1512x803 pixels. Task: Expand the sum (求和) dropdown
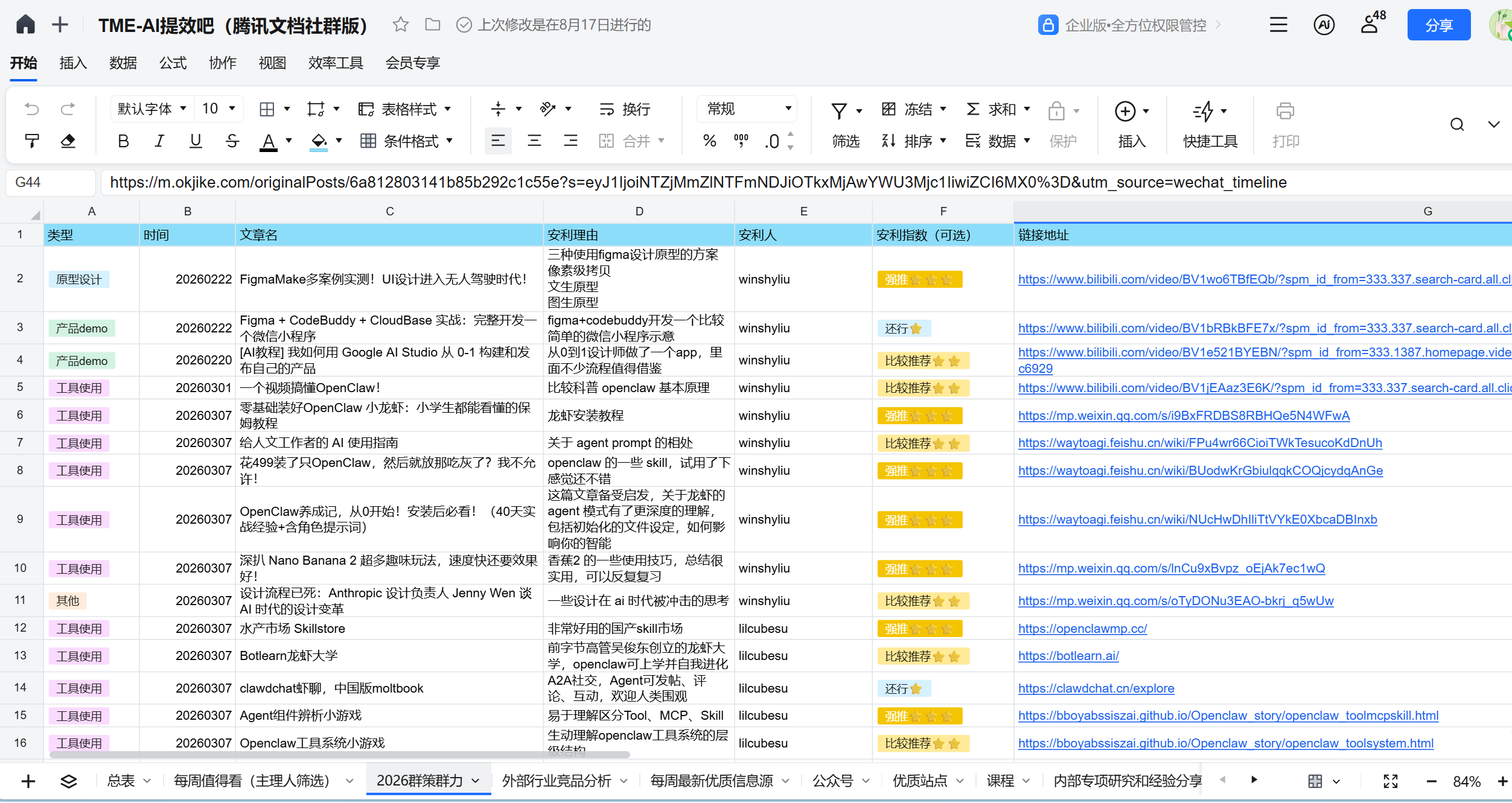(1027, 109)
